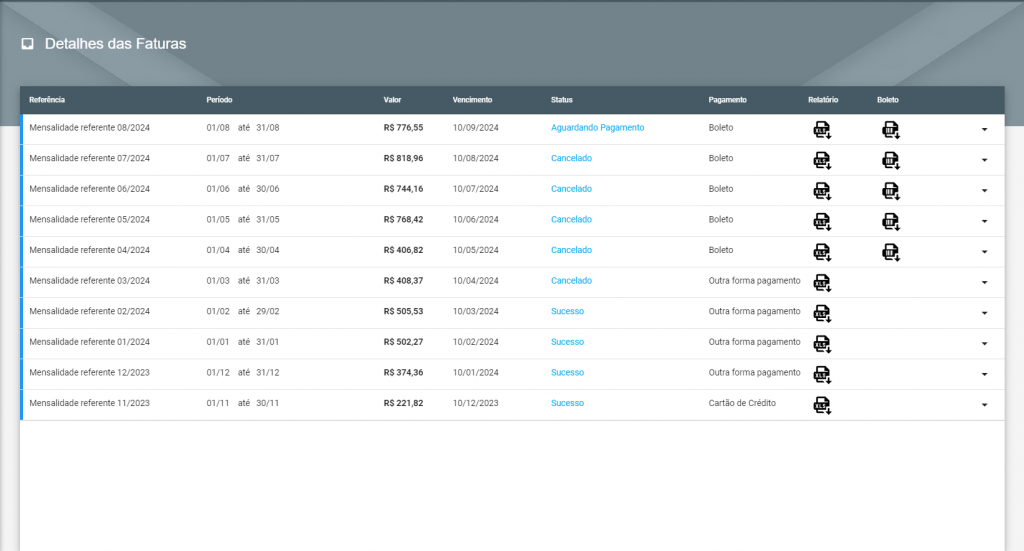Download the report for Mensalidade 08/2024

tap(822, 130)
